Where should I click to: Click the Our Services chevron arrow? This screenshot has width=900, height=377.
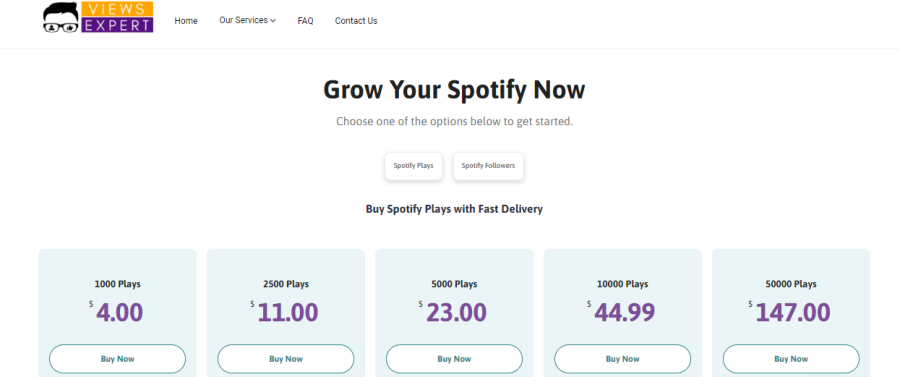click(x=273, y=21)
